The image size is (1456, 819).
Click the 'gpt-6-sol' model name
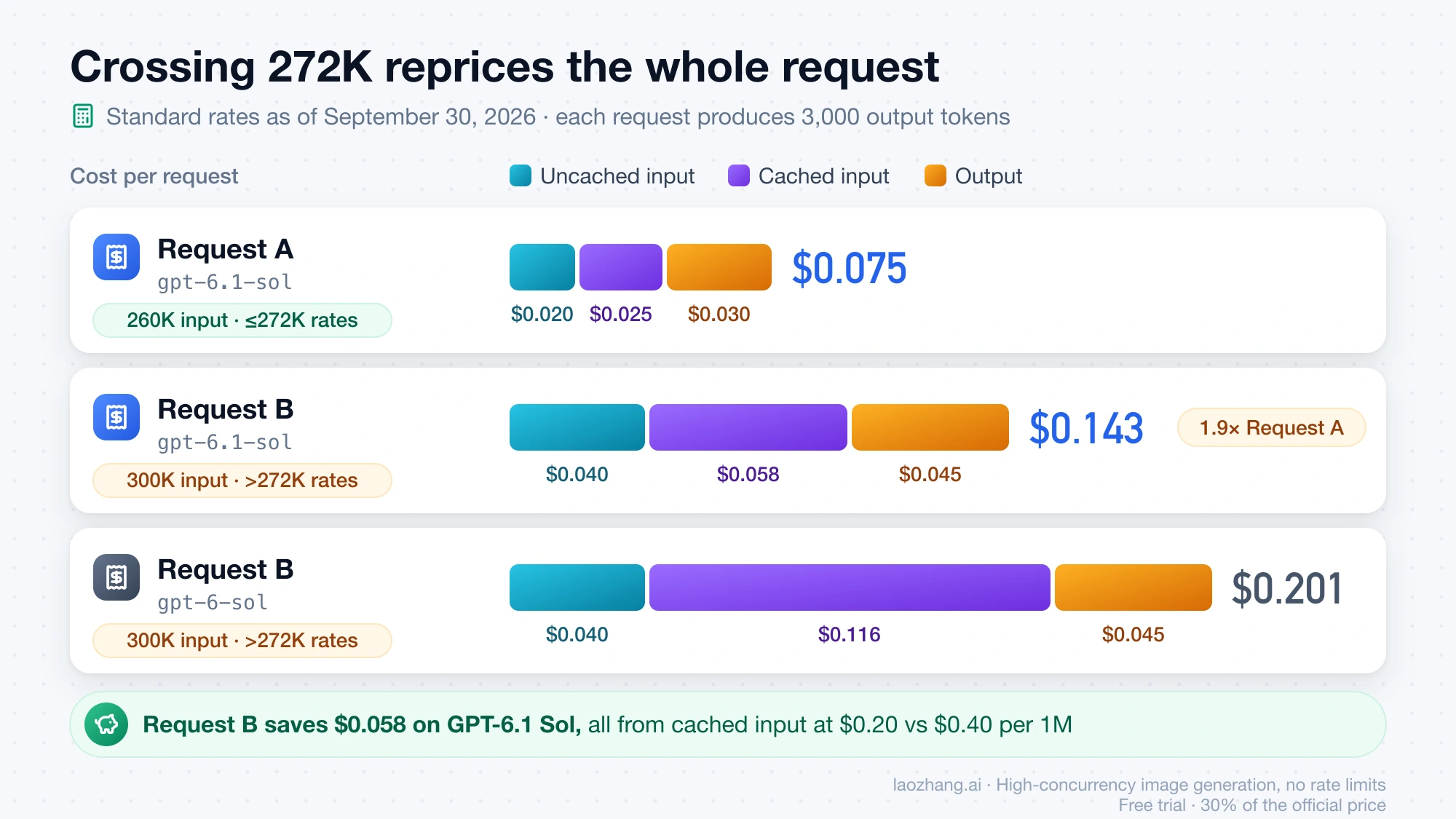click(213, 603)
